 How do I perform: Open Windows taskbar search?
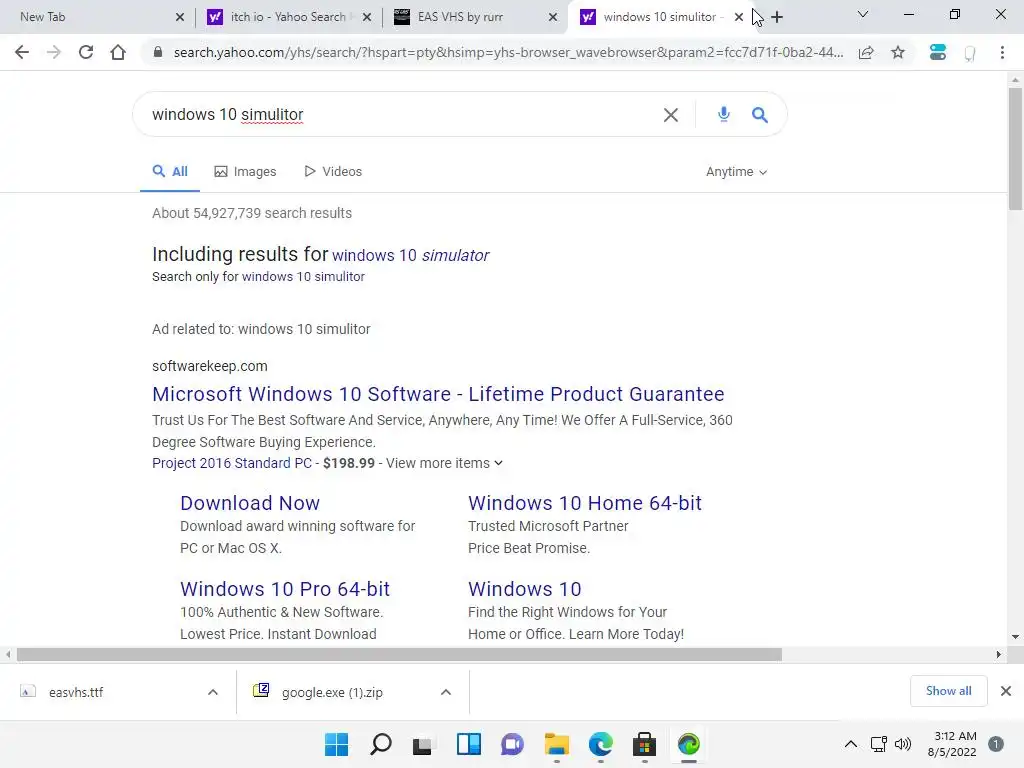point(381,744)
